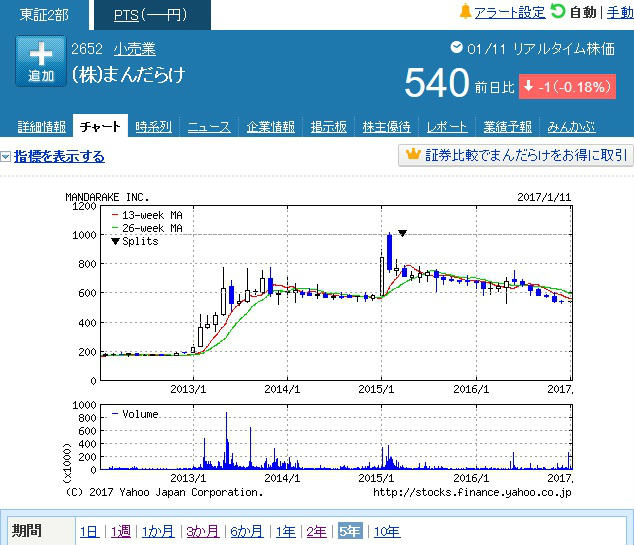Click the http://stocks.finance.yahoo.co.jp chart footer text
The width and height of the screenshot is (634, 545).
[472, 492]
